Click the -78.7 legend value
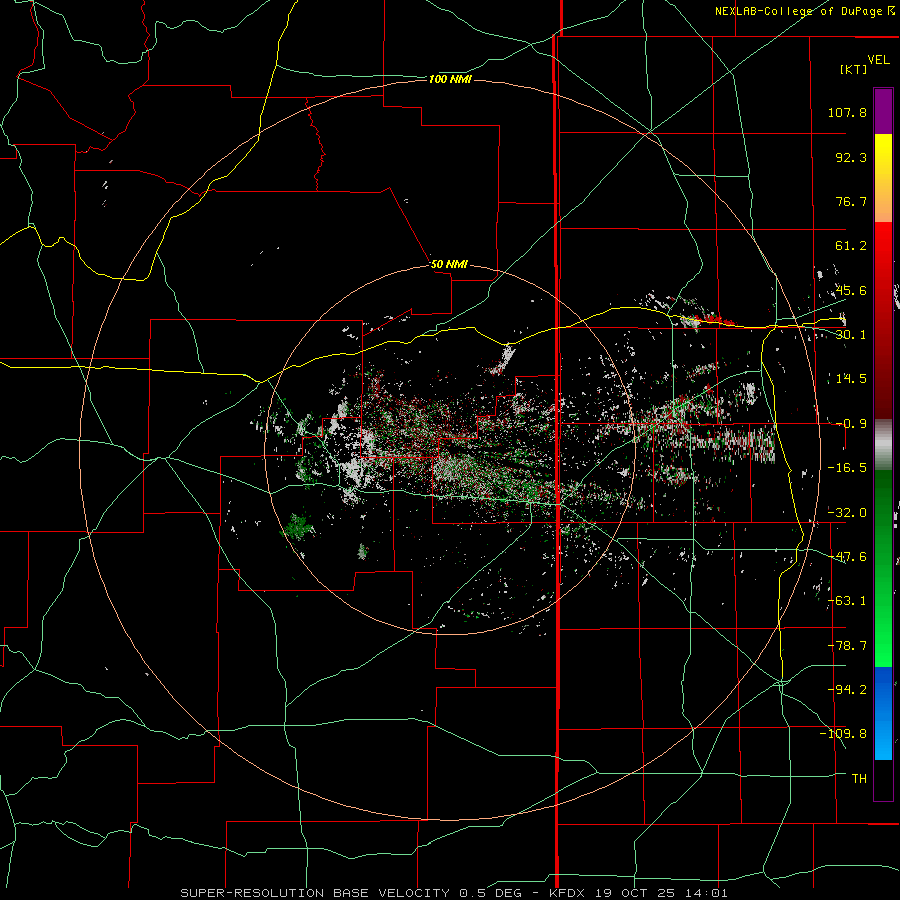Image resolution: width=900 pixels, height=900 pixels. pos(847,646)
